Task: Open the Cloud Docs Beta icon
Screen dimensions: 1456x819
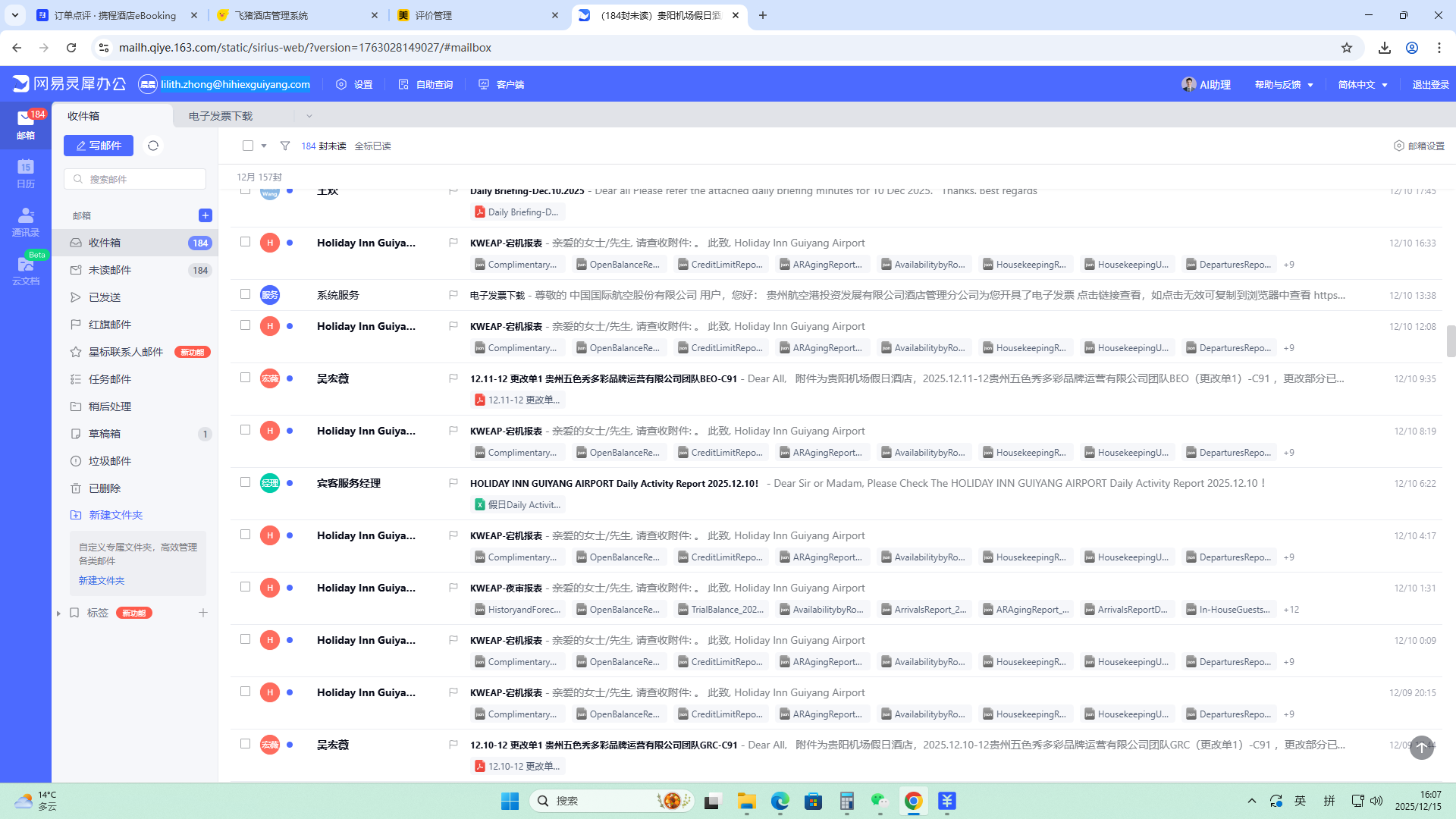Action: click(x=26, y=269)
